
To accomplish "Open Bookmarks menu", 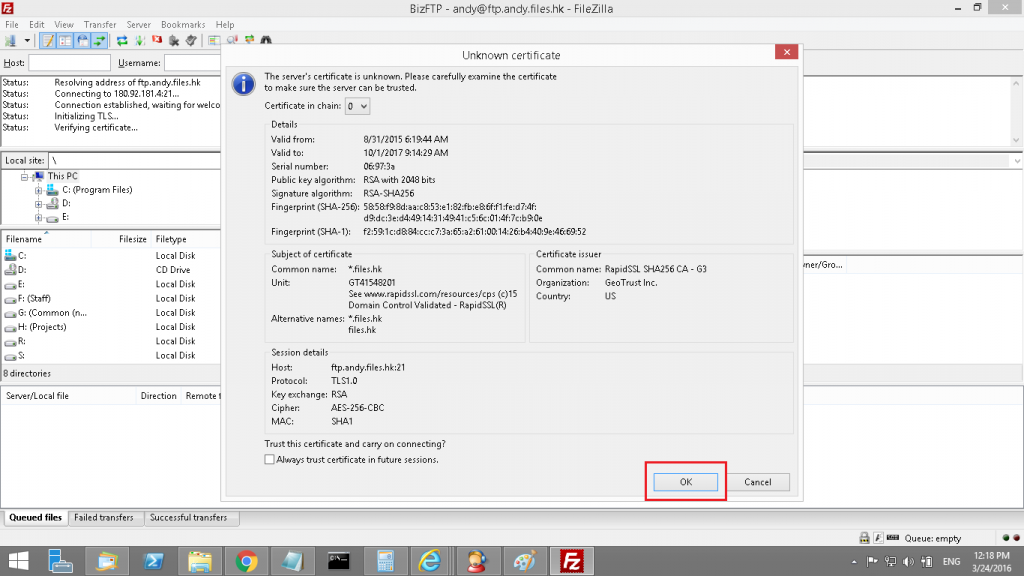I will click(x=183, y=25).
